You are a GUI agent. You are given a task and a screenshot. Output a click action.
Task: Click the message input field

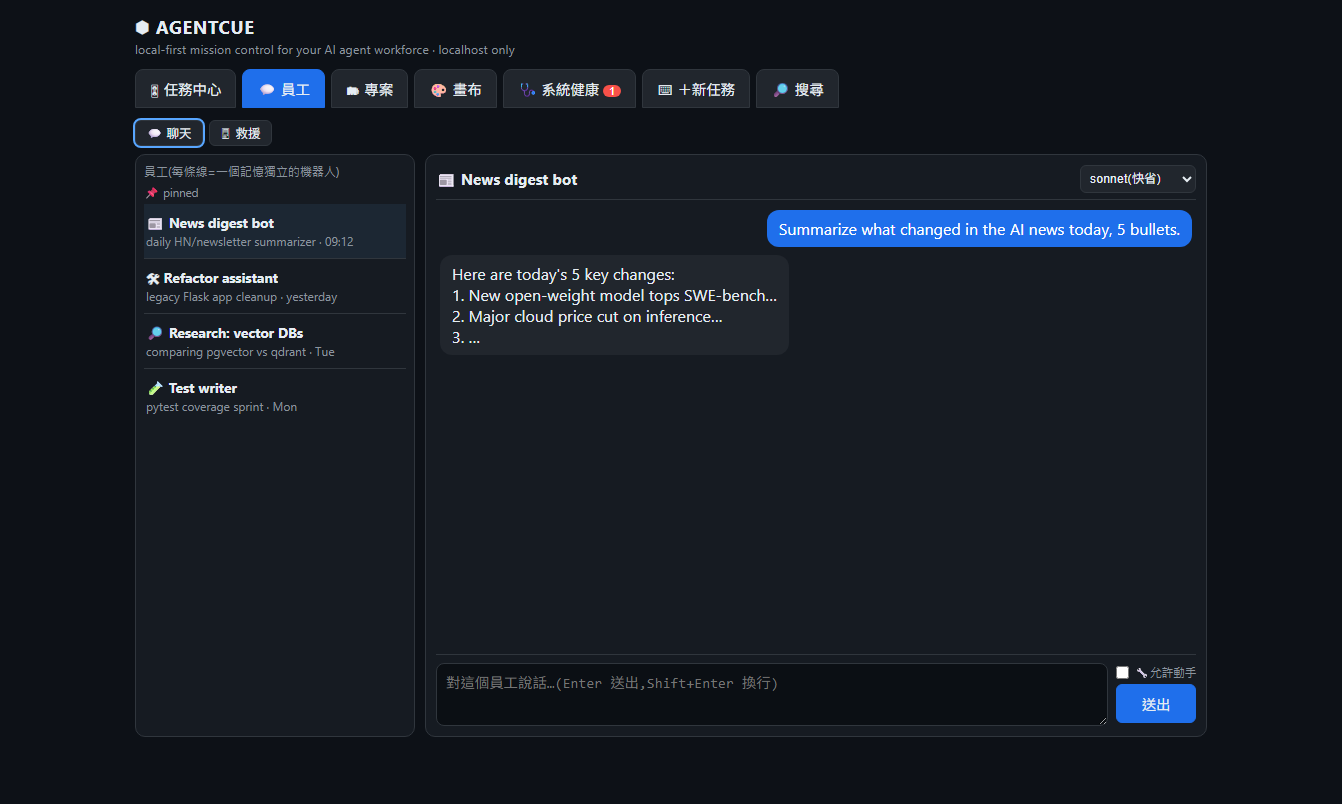point(772,694)
